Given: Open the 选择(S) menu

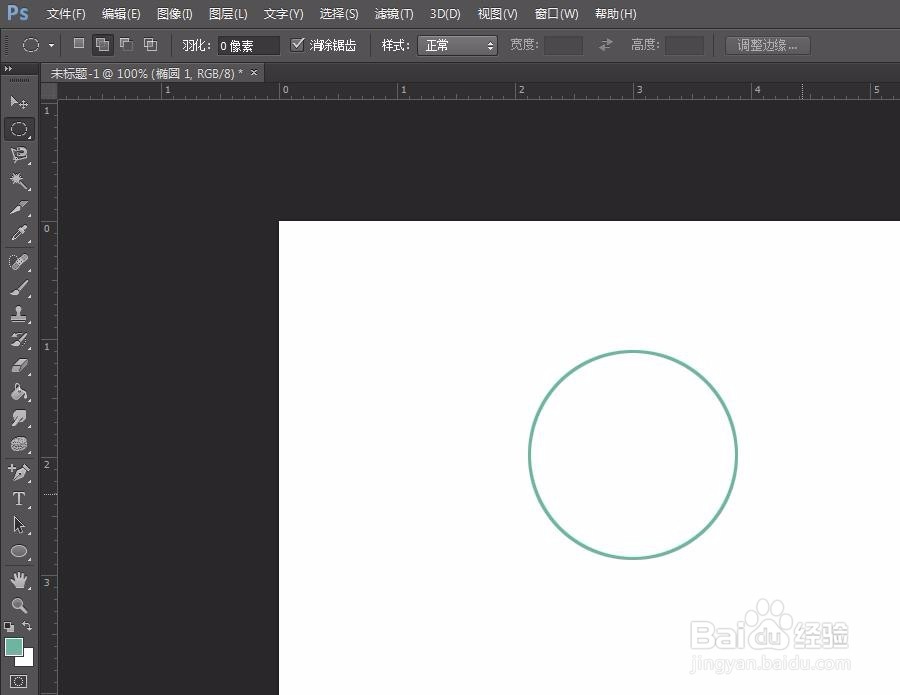Looking at the screenshot, I should click(x=339, y=14).
